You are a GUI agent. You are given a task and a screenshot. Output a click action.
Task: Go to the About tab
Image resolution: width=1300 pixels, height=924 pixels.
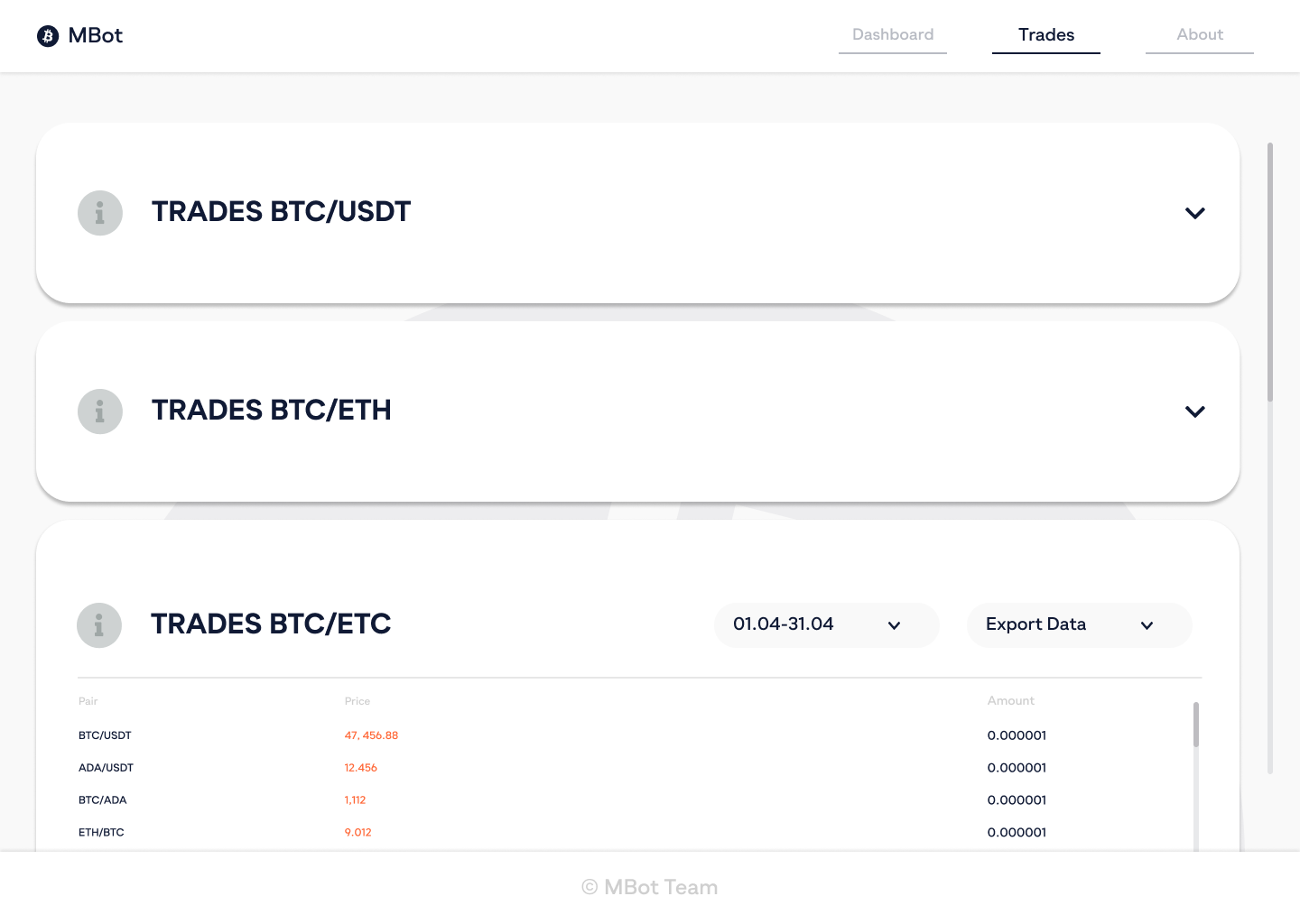pyautogui.click(x=1200, y=35)
